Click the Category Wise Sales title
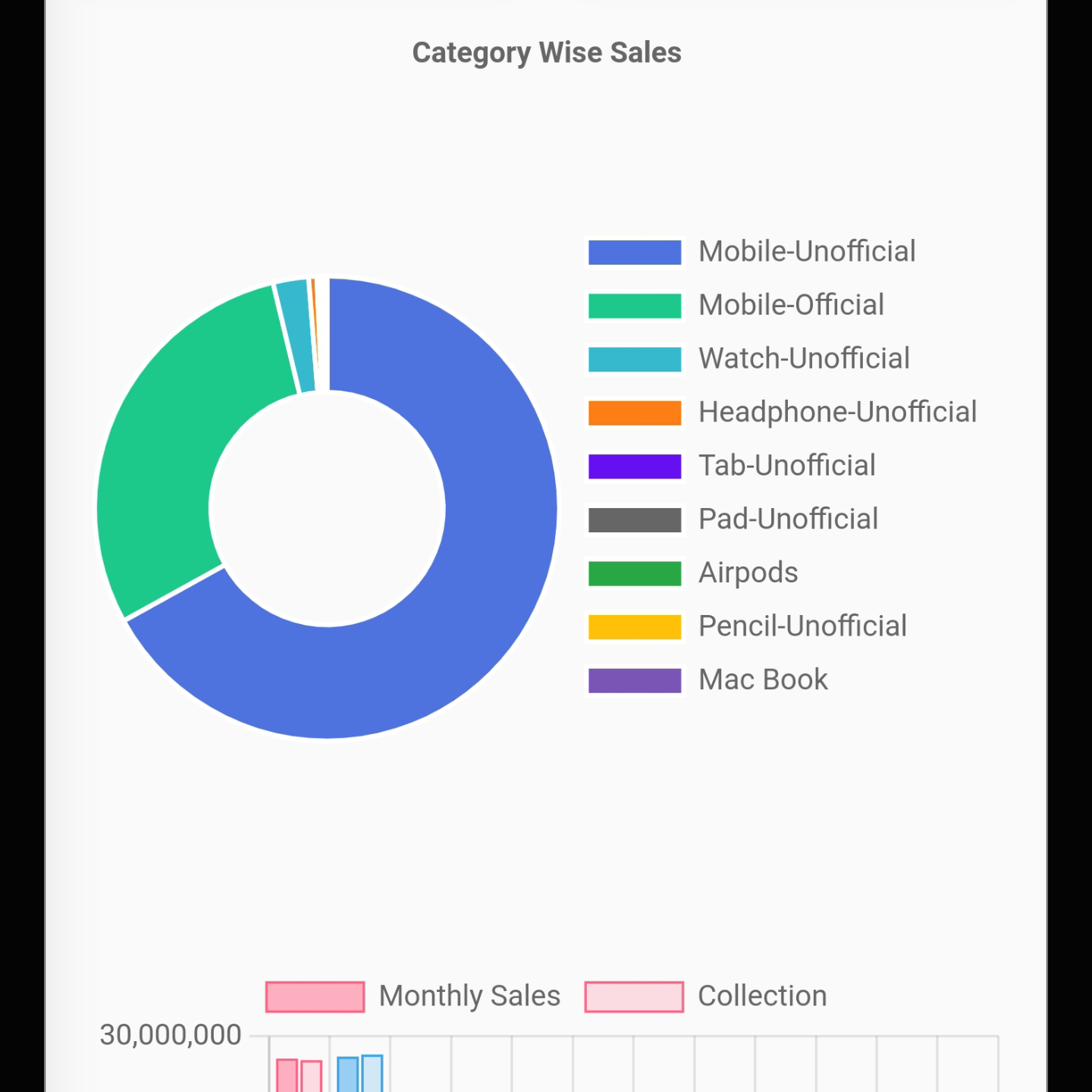This screenshot has width=1092, height=1092. tap(547, 53)
